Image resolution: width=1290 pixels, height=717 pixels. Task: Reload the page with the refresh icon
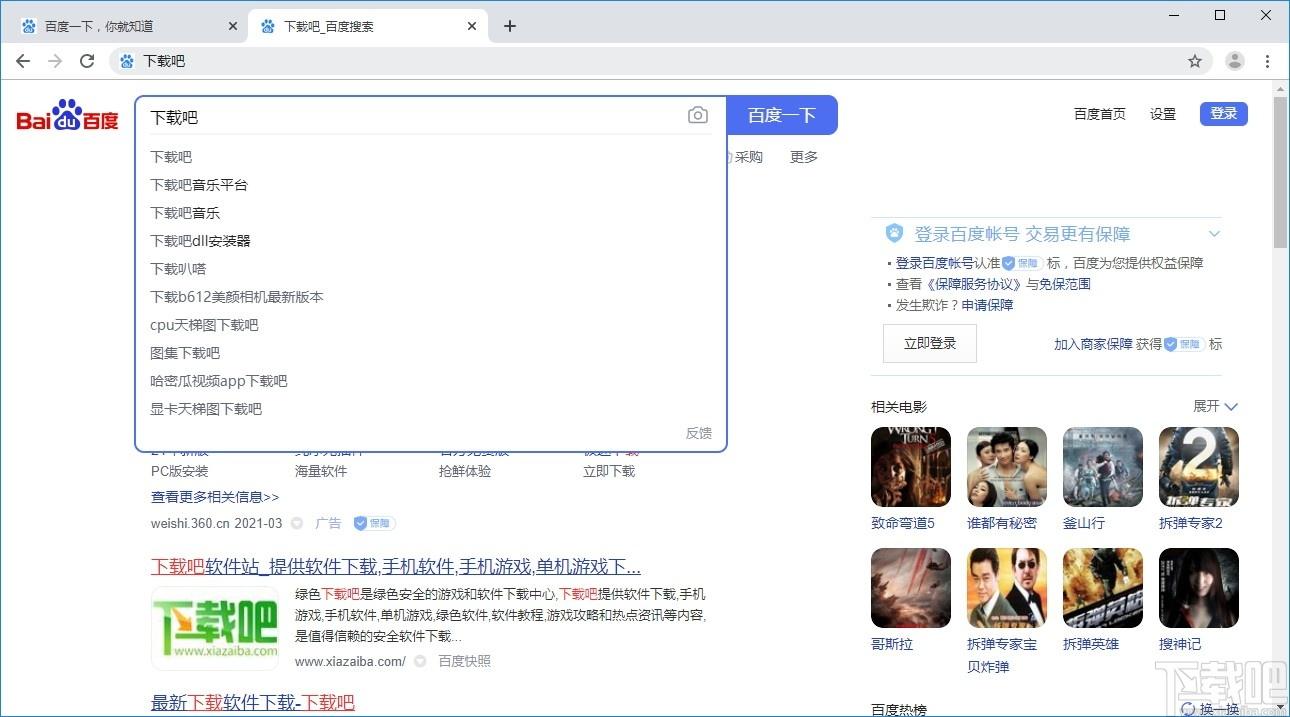(87, 61)
